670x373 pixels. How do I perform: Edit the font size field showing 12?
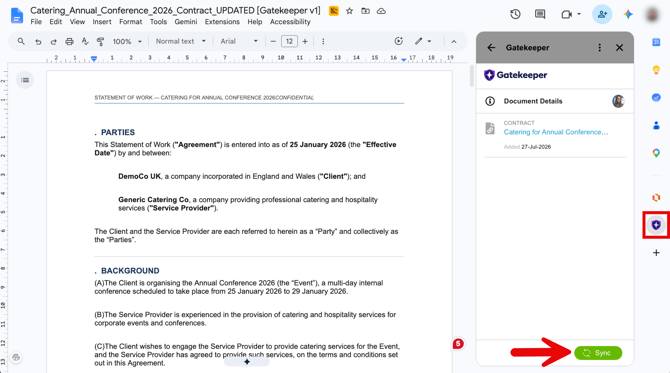(289, 41)
